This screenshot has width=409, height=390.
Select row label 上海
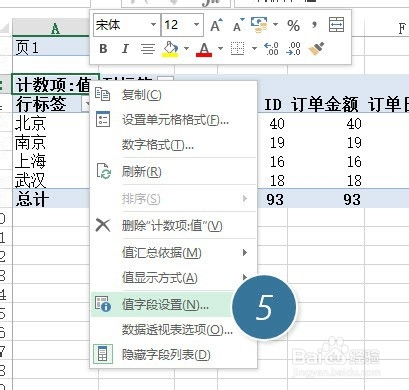[31, 161]
